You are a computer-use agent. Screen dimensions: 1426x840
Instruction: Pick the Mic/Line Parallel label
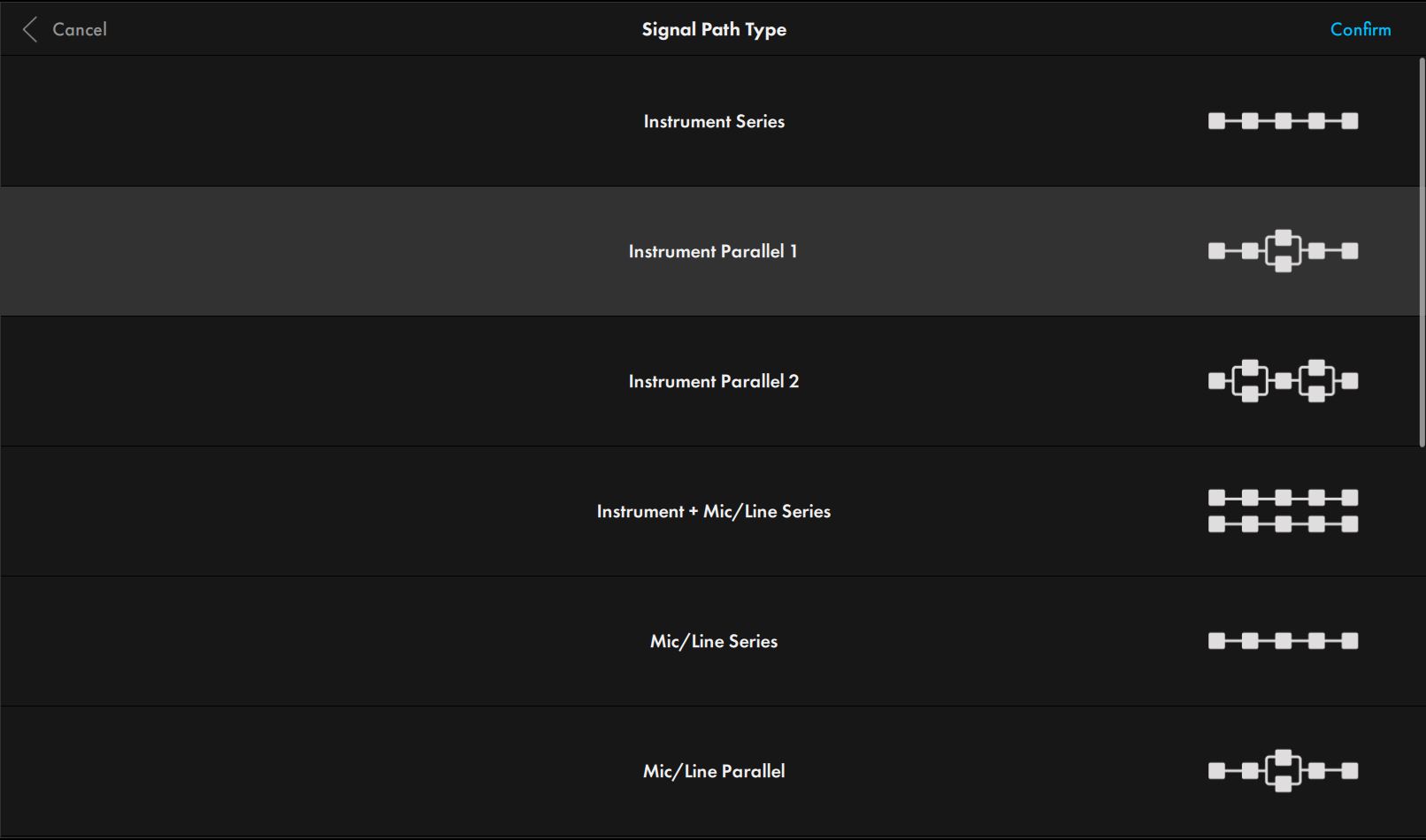point(714,771)
